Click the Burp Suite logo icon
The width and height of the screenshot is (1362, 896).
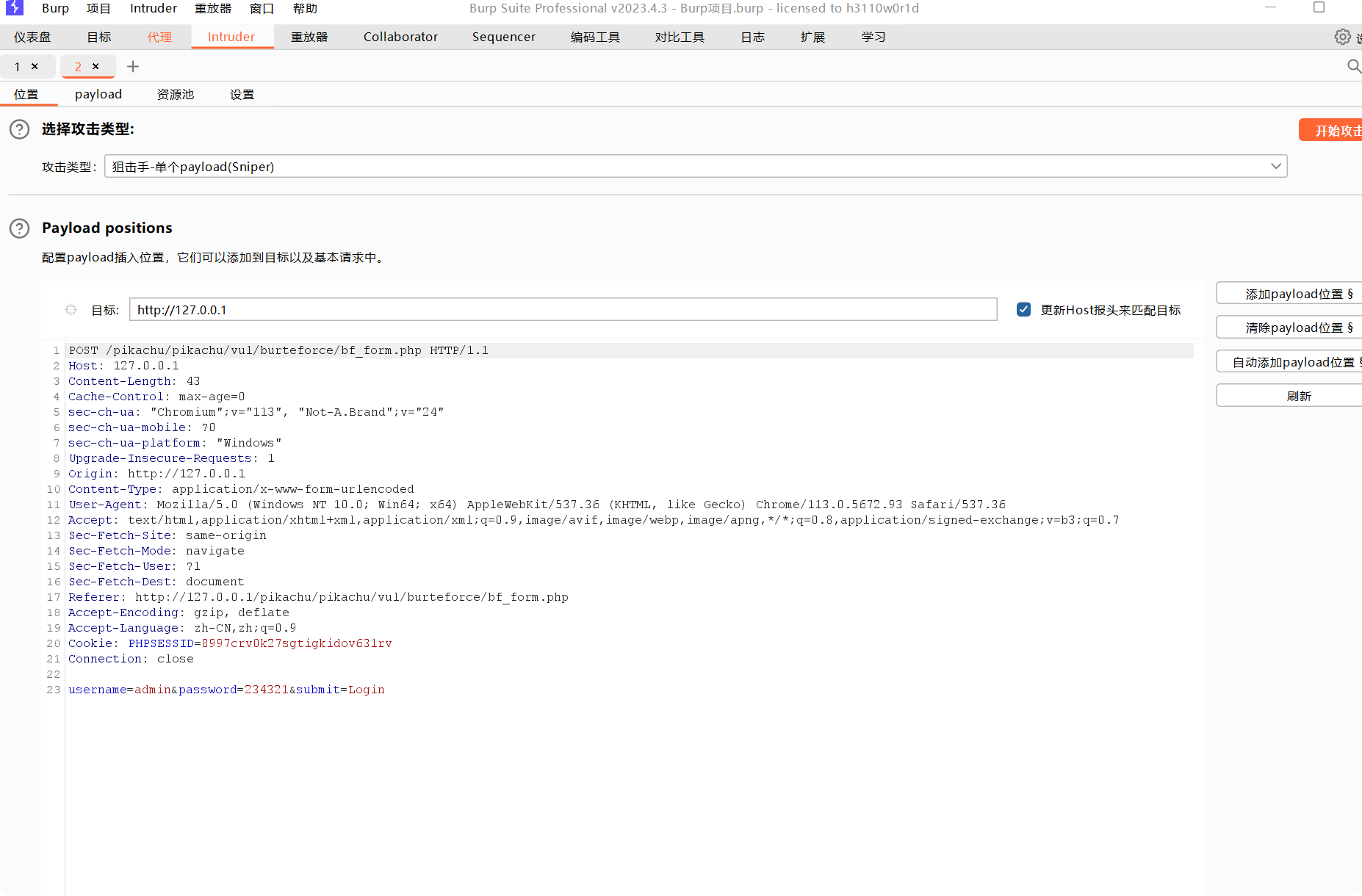(x=14, y=8)
